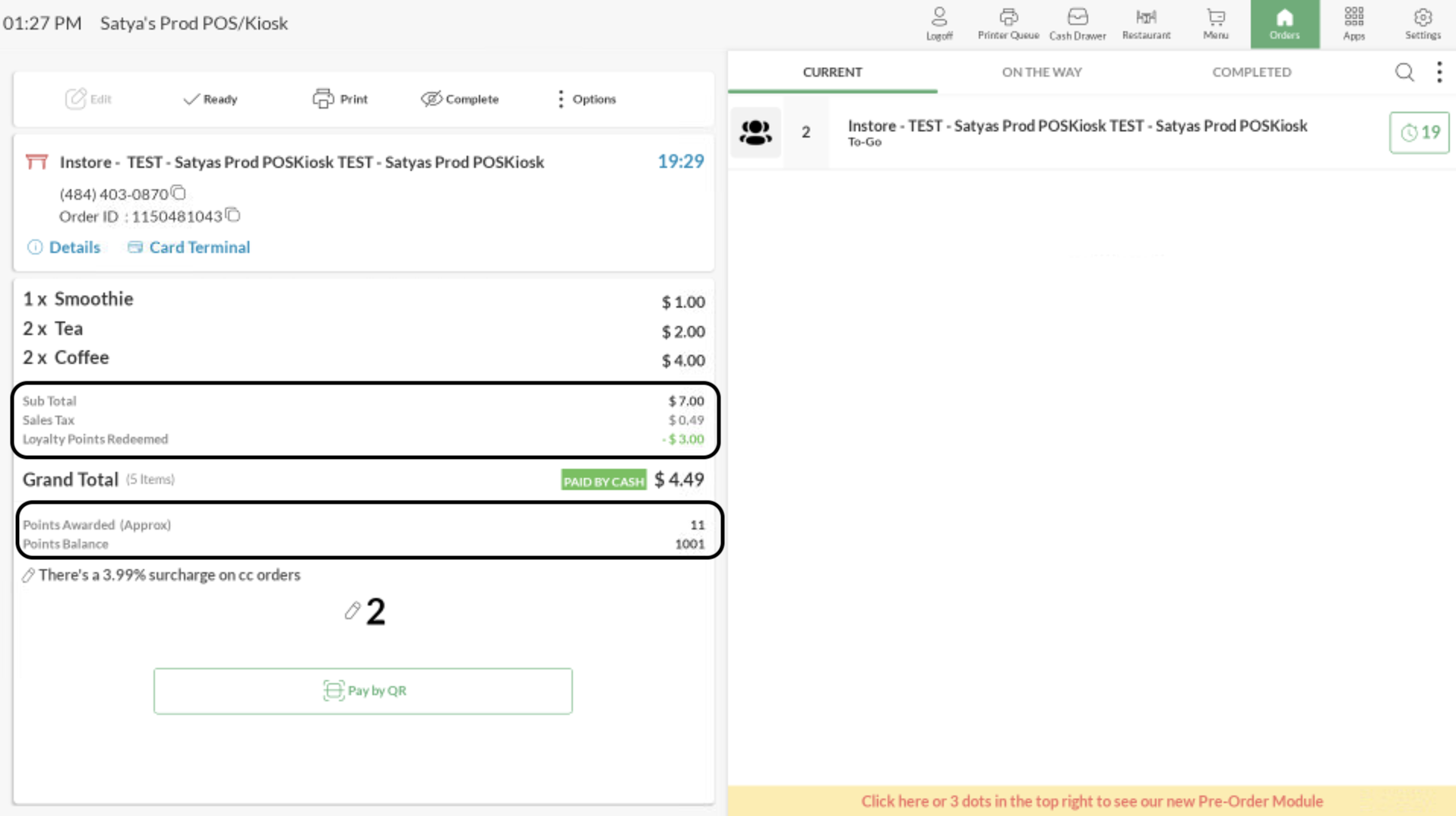Click the Logoff icon

pos(939,24)
